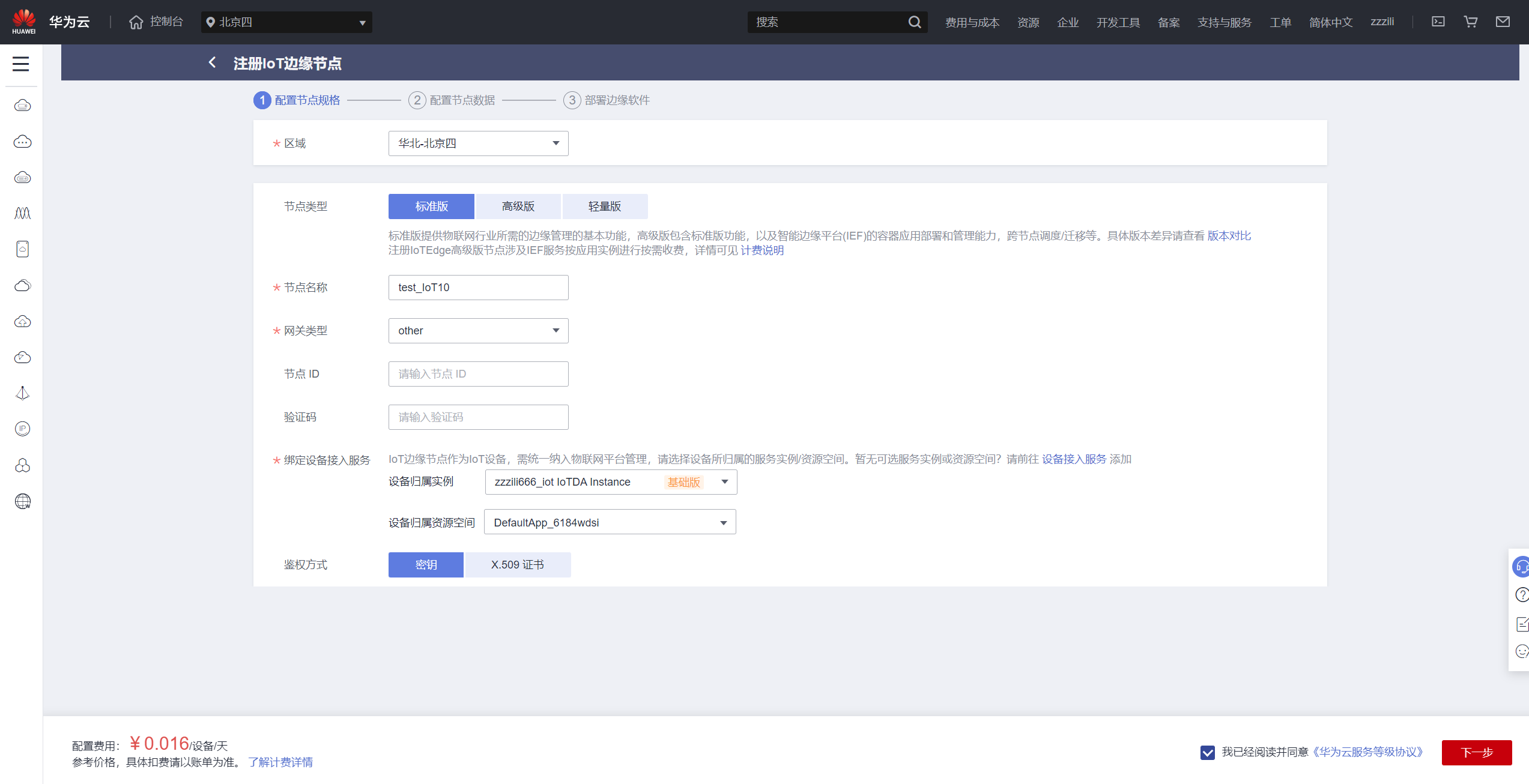
Task: Click the IP icon in sidebar
Action: (x=22, y=429)
